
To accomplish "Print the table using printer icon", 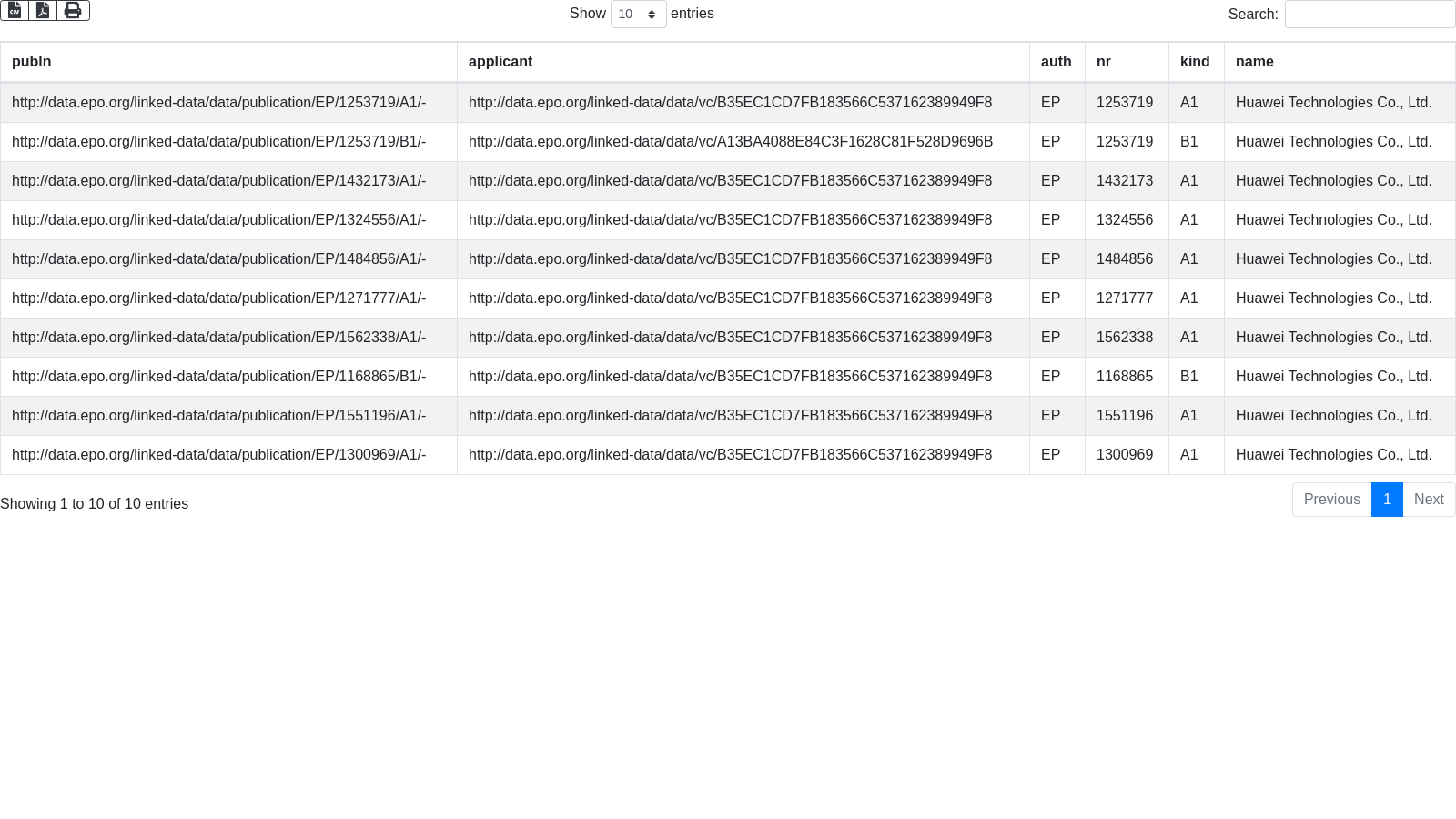I will click(73, 10).
